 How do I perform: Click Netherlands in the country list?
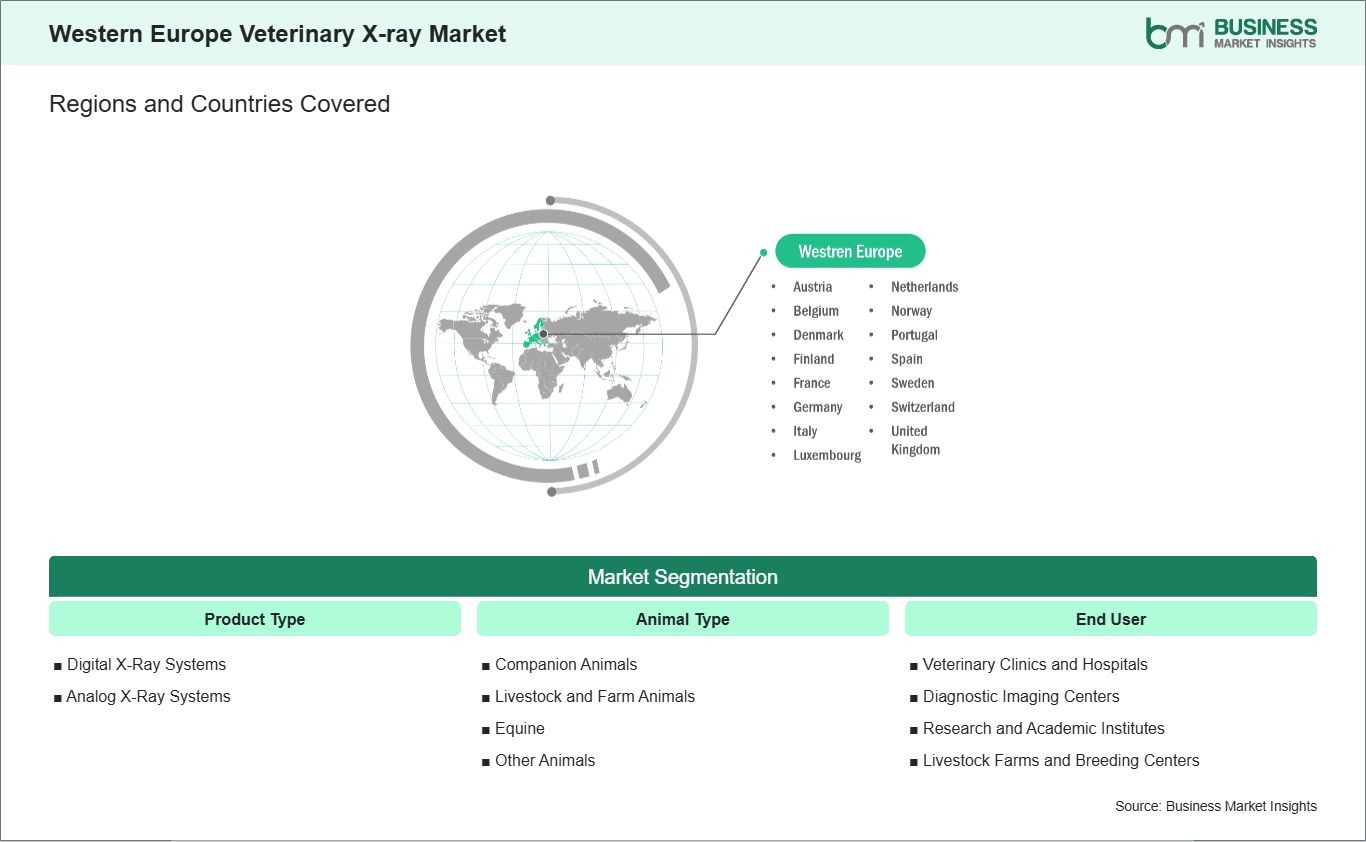coord(925,287)
